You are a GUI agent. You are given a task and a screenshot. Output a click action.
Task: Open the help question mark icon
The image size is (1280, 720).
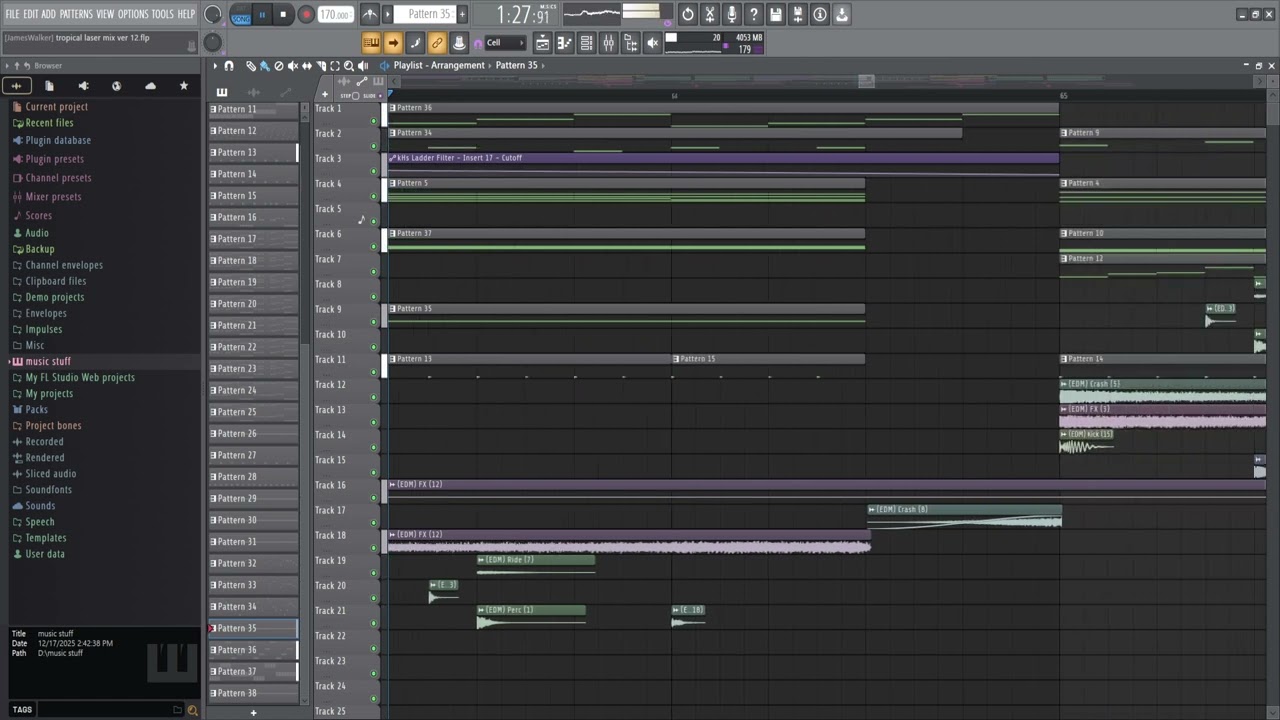(x=754, y=14)
